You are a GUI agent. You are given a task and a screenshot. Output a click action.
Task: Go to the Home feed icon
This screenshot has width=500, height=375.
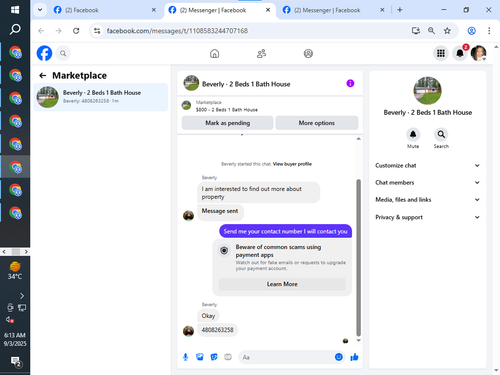(x=214, y=53)
